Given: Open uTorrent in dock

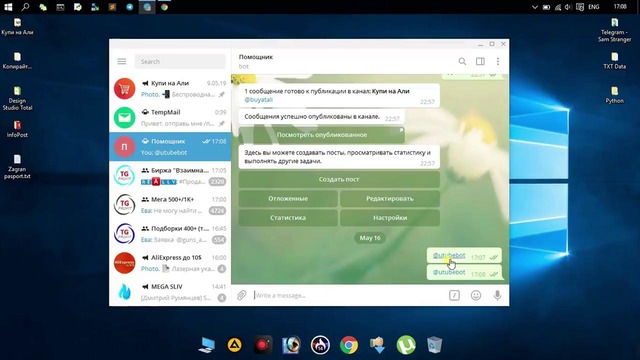Looking at the screenshot, I should 406,345.
